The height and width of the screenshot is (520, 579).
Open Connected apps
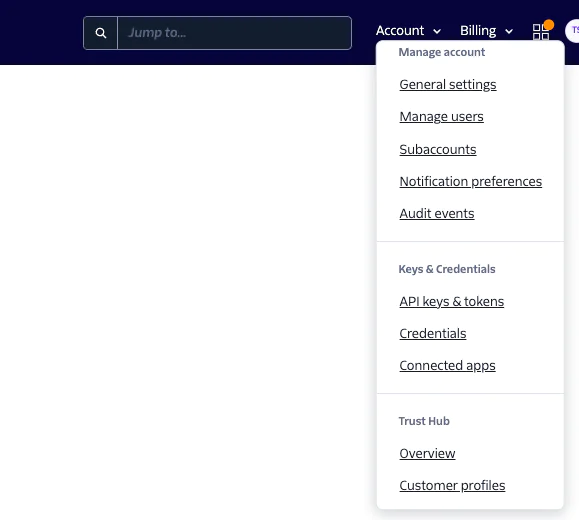(x=447, y=366)
